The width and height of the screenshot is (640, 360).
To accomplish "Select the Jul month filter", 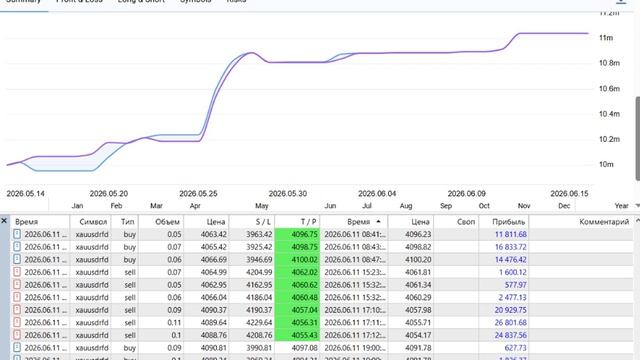I will pos(367,206).
